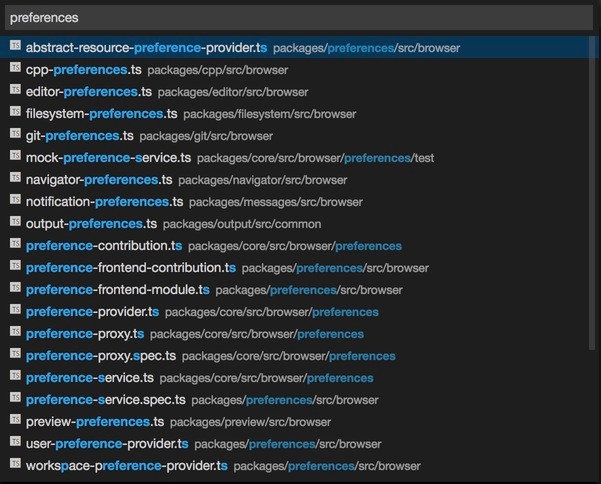Viewport: 601px width, 484px height.
Task: Choose preference-provider.ts file name
Action: 92,312
